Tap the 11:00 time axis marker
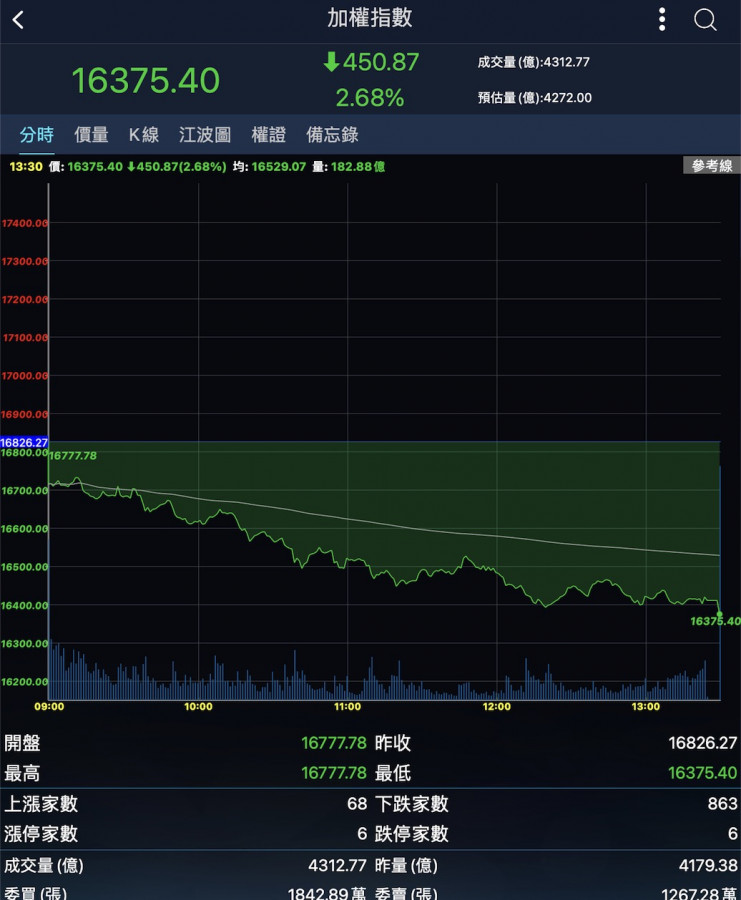Image resolution: width=741 pixels, height=900 pixels. tap(347, 707)
